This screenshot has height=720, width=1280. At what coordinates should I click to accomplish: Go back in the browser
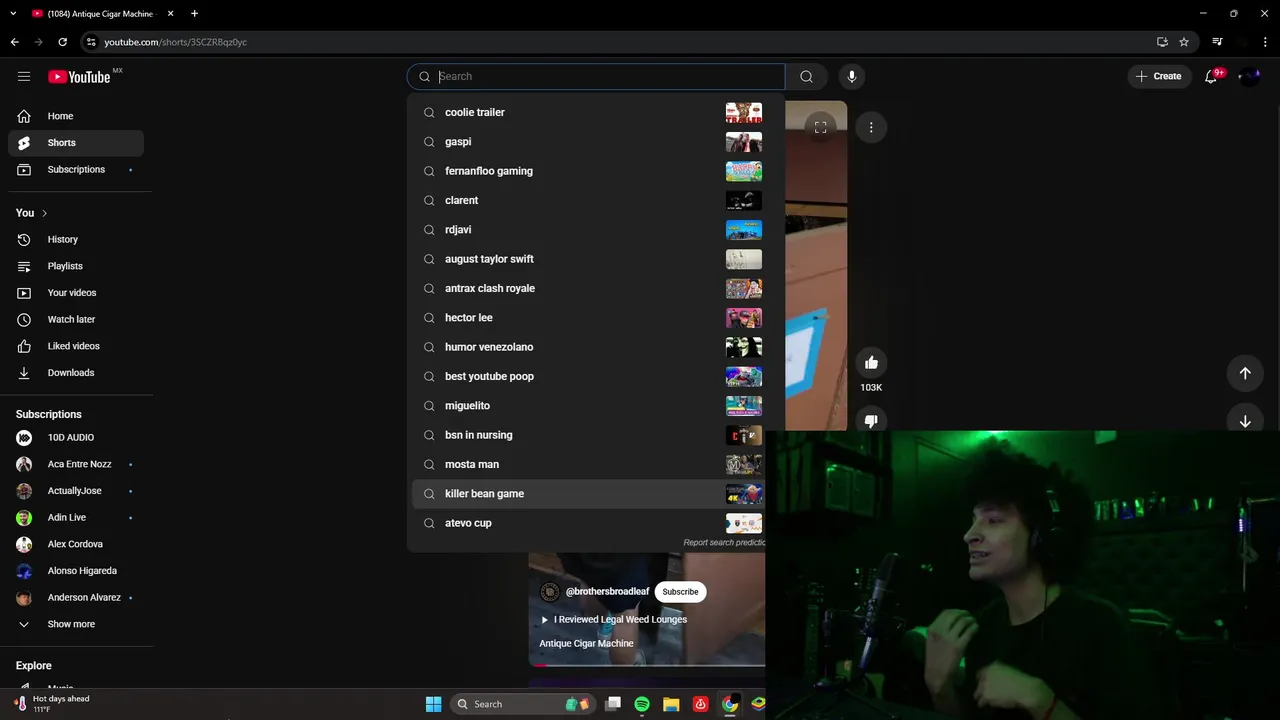[x=14, y=42]
